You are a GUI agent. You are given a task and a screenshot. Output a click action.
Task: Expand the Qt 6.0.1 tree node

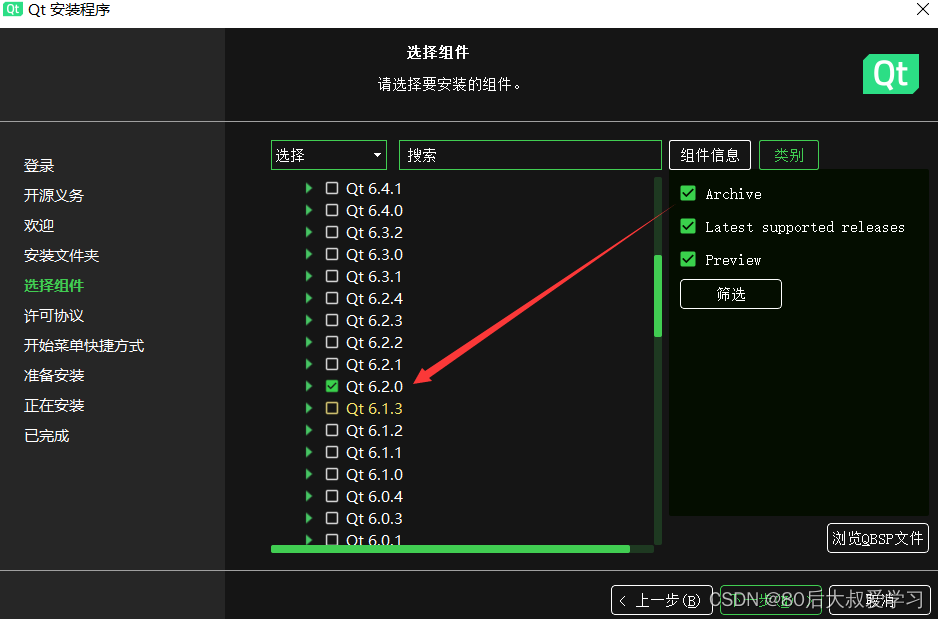click(307, 540)
